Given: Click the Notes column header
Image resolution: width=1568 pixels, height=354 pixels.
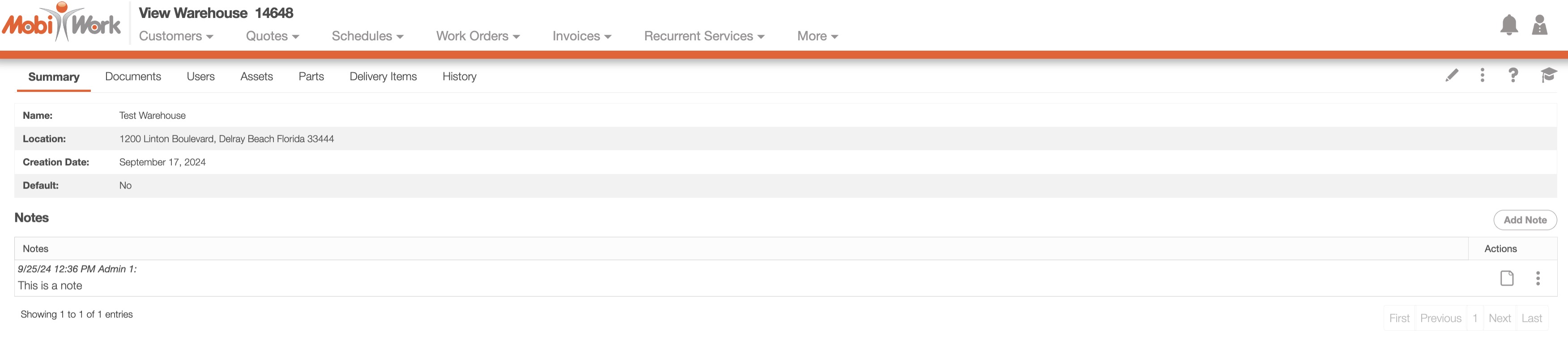Looking at the screenshot, I should point(35,249).
